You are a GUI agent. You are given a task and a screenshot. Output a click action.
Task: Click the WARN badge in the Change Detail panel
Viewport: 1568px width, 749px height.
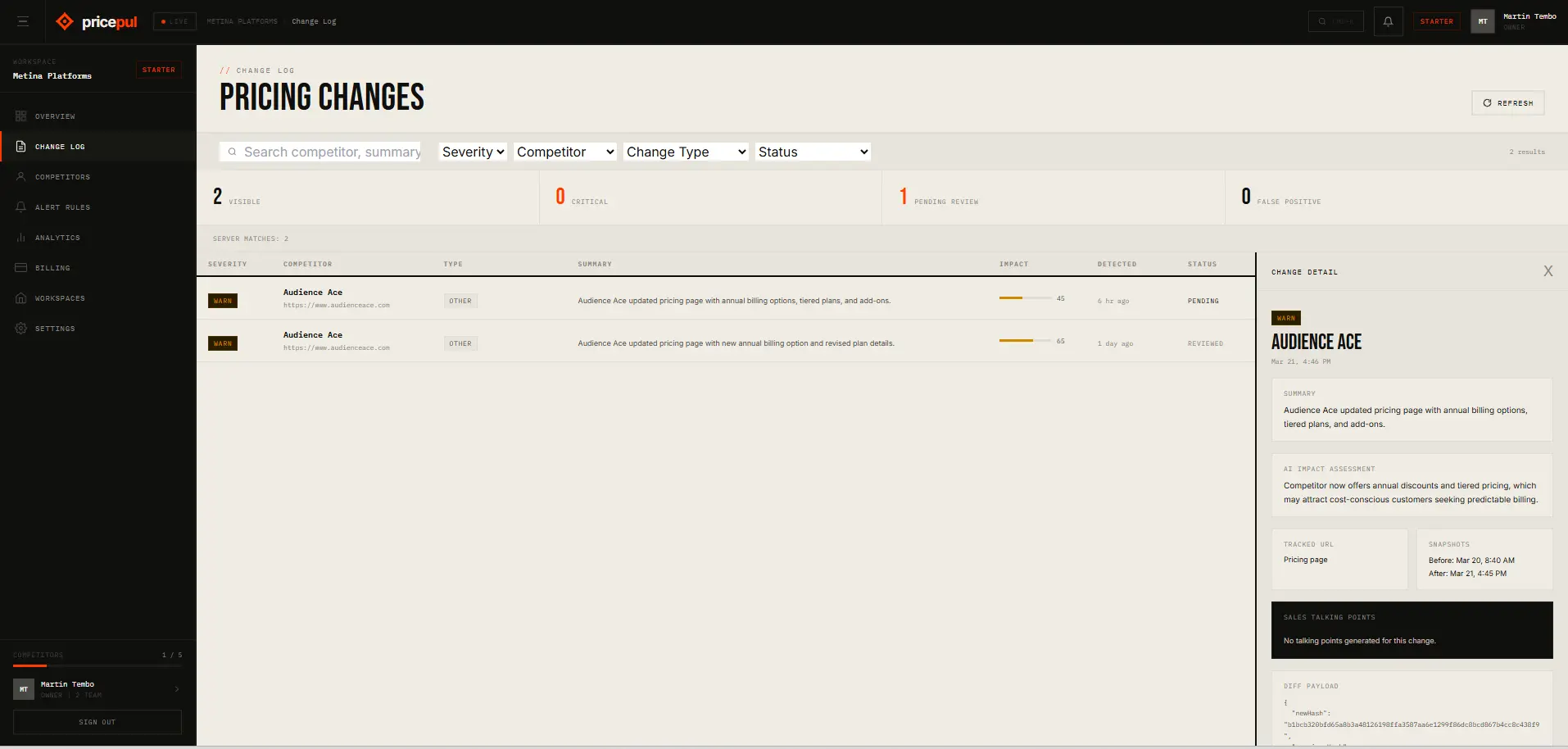coord(1286,318)
